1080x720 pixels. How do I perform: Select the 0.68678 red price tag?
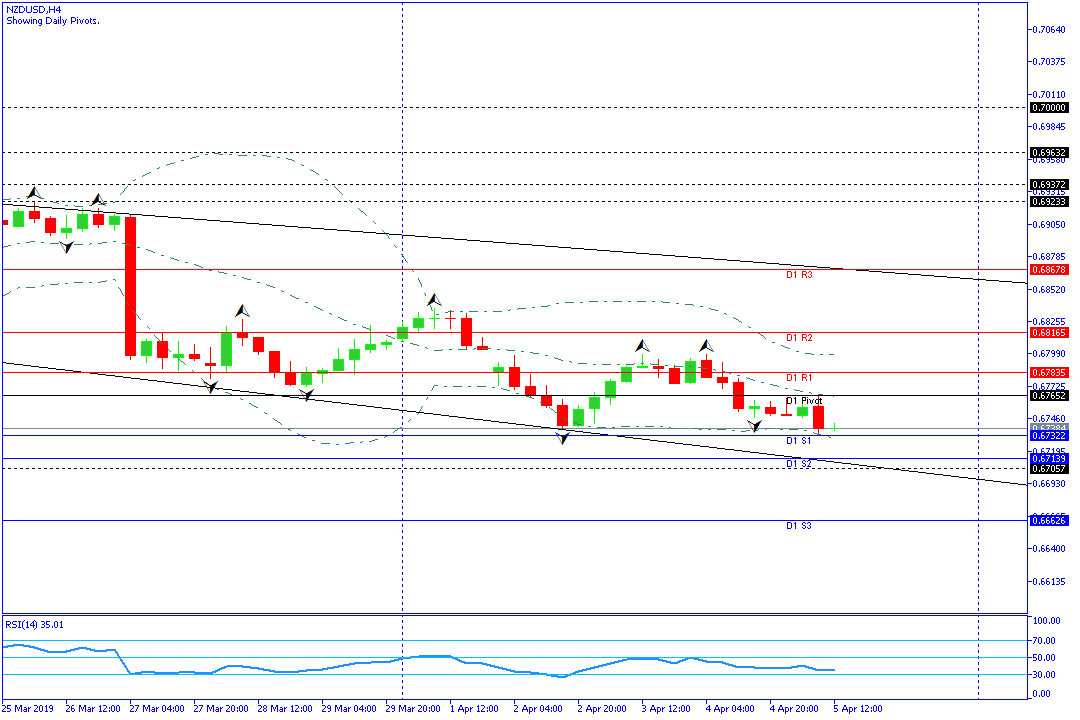click(x=1049, y=270)
